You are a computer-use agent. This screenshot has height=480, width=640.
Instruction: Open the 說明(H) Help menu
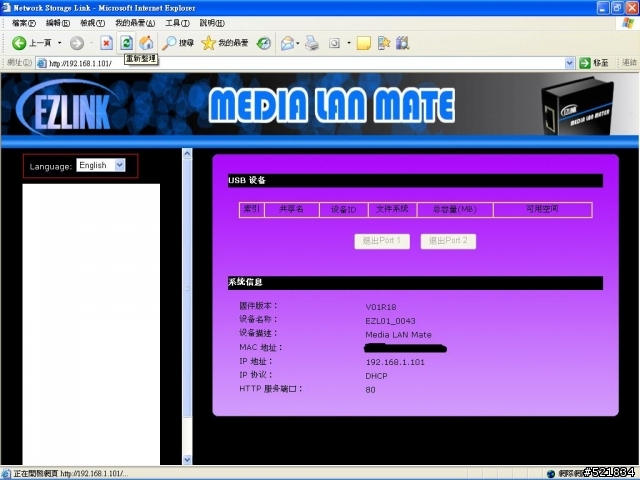pos(212,23)
